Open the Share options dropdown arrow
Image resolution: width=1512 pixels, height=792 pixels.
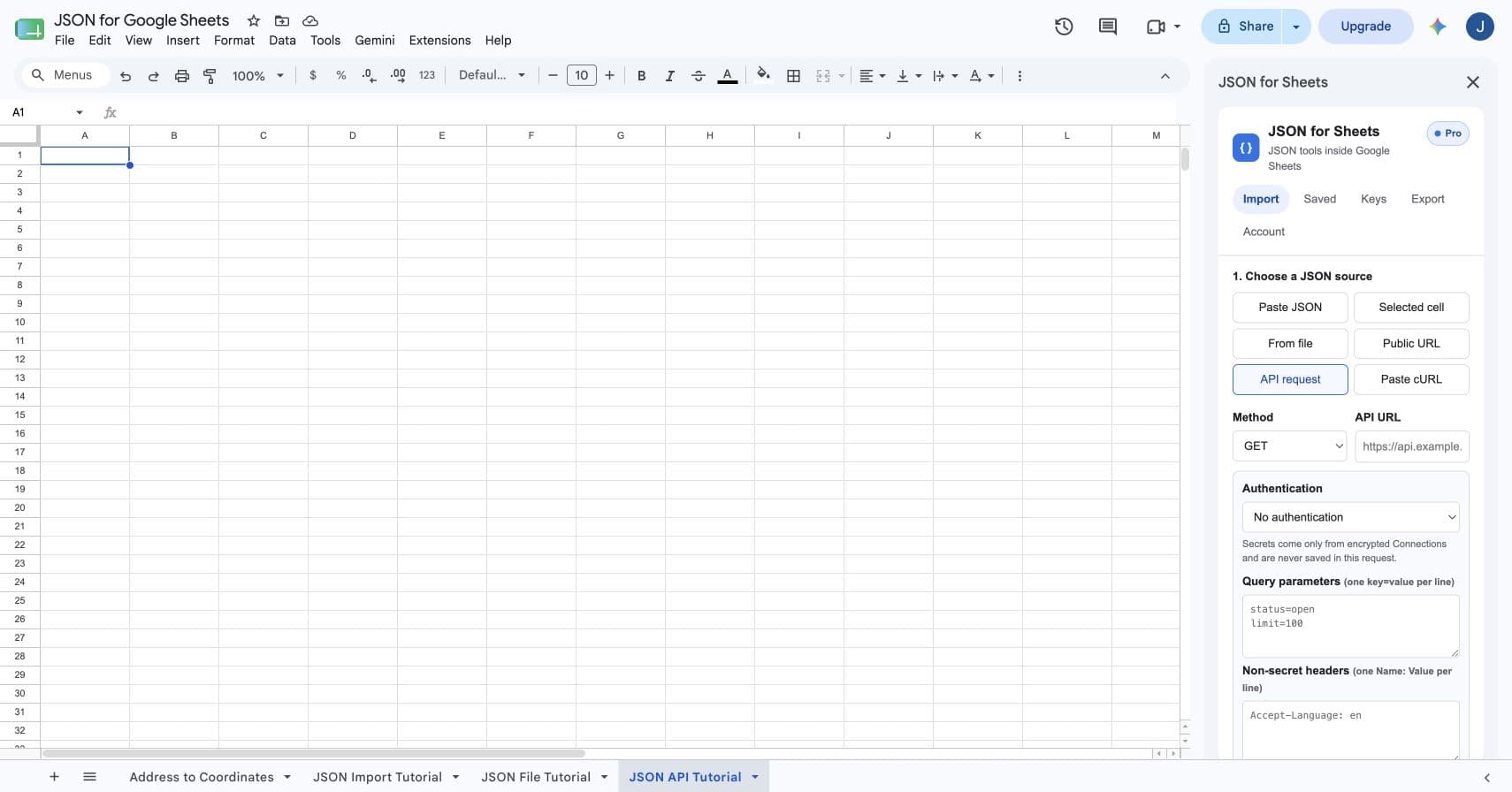click(x=1296, y=27)
